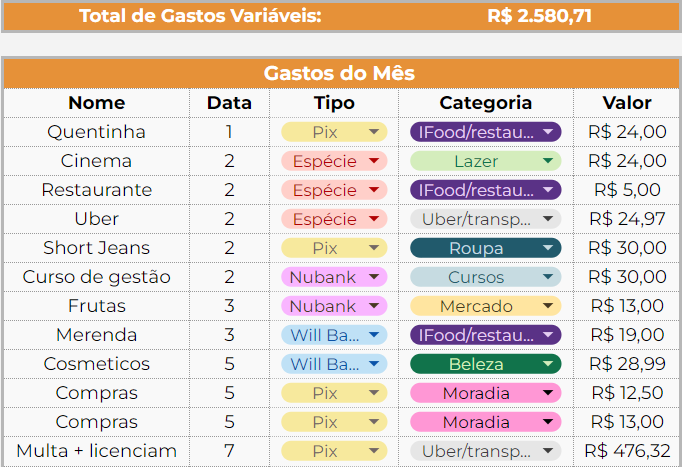Select the R$ 476,32 value cell

point(627,451)
